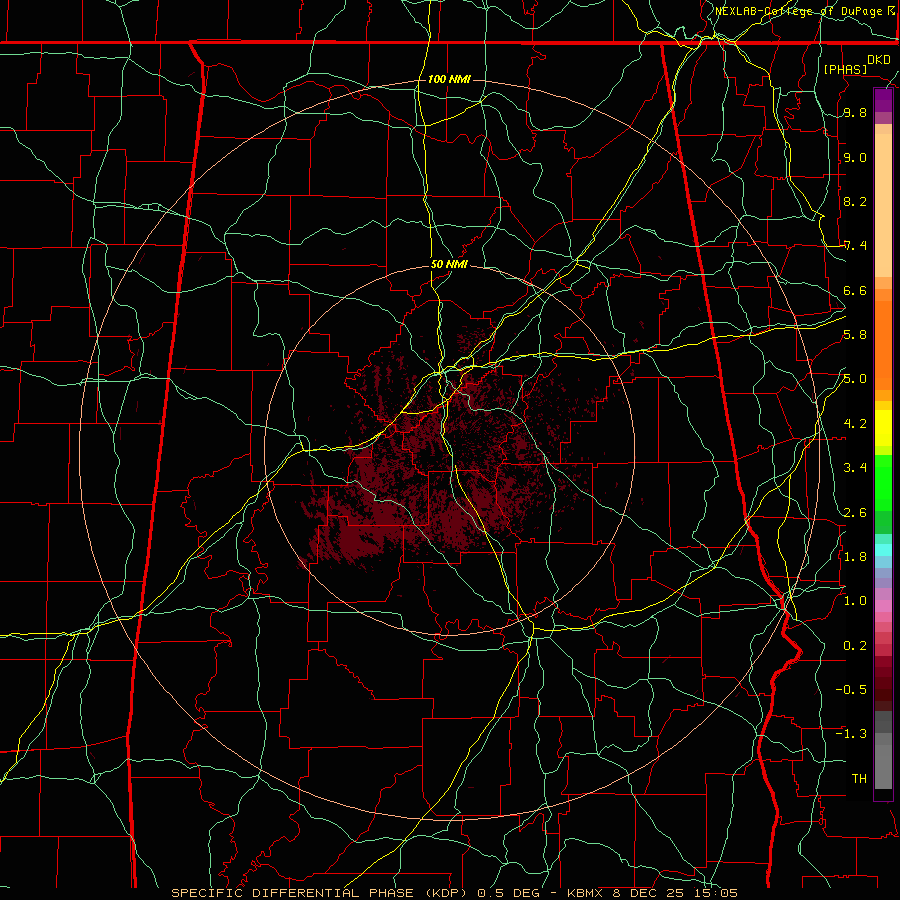This screenshot has width=900, height=900.
Task: Click the dark purple top legend color
Action: pos(883,100)
